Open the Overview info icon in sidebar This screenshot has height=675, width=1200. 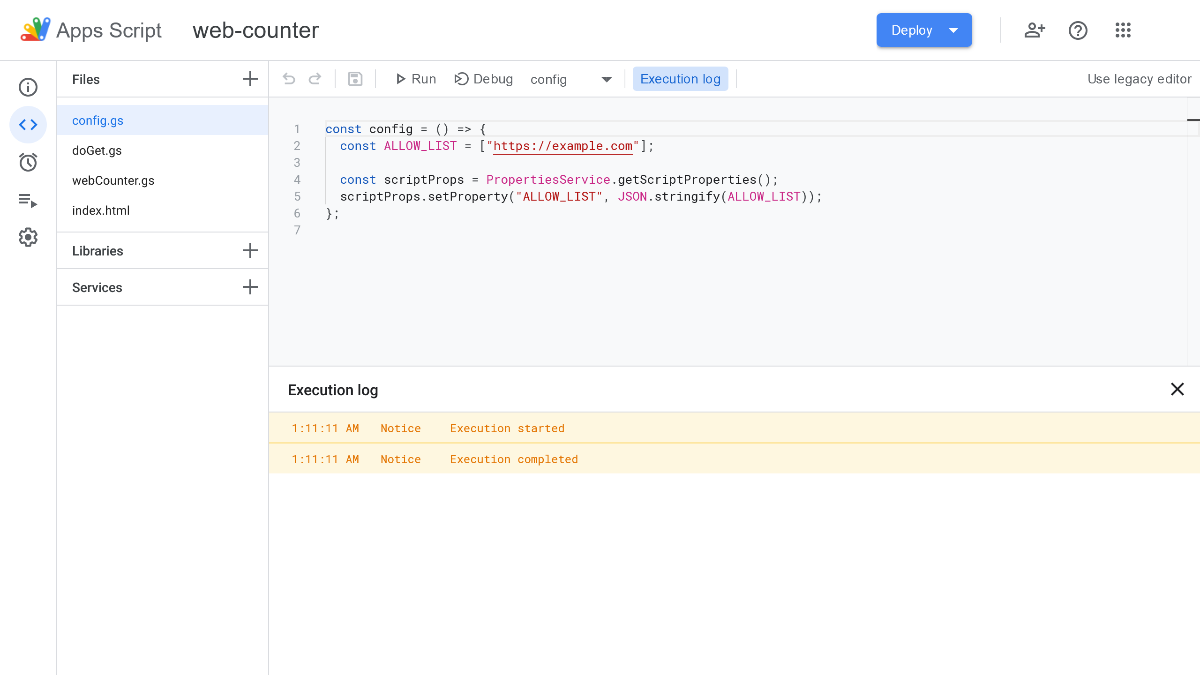pyautogui.click(x=28, y=87)
